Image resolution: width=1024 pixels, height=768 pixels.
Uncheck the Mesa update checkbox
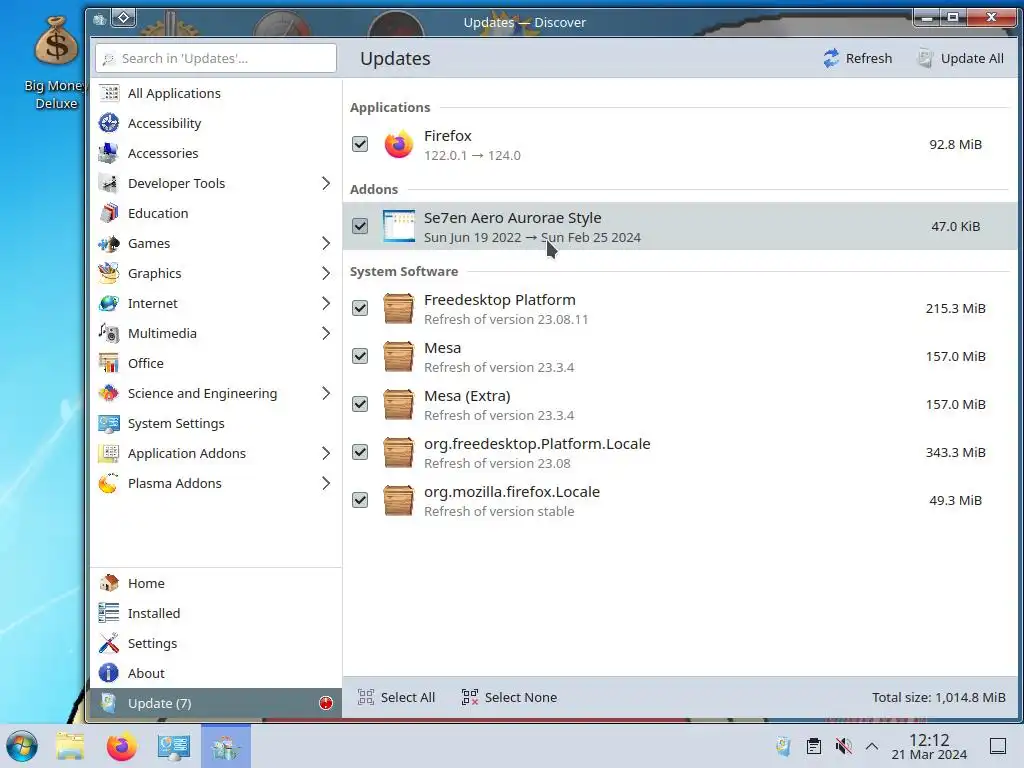[360, 356]
